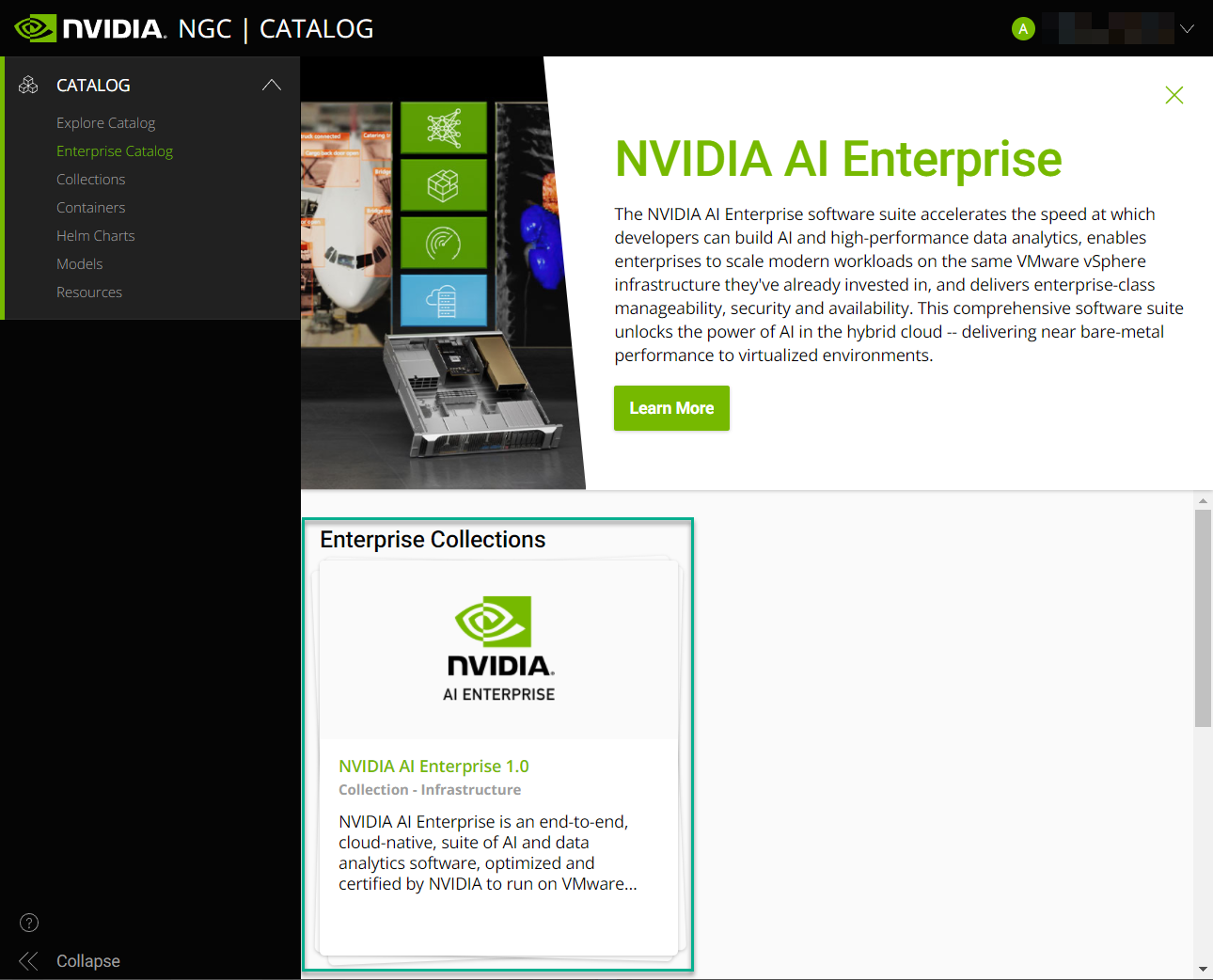Close the NVIDIA AI Enterprise banner
1213x980 pixels.
pyautogui.click(x=1174, y=95)
